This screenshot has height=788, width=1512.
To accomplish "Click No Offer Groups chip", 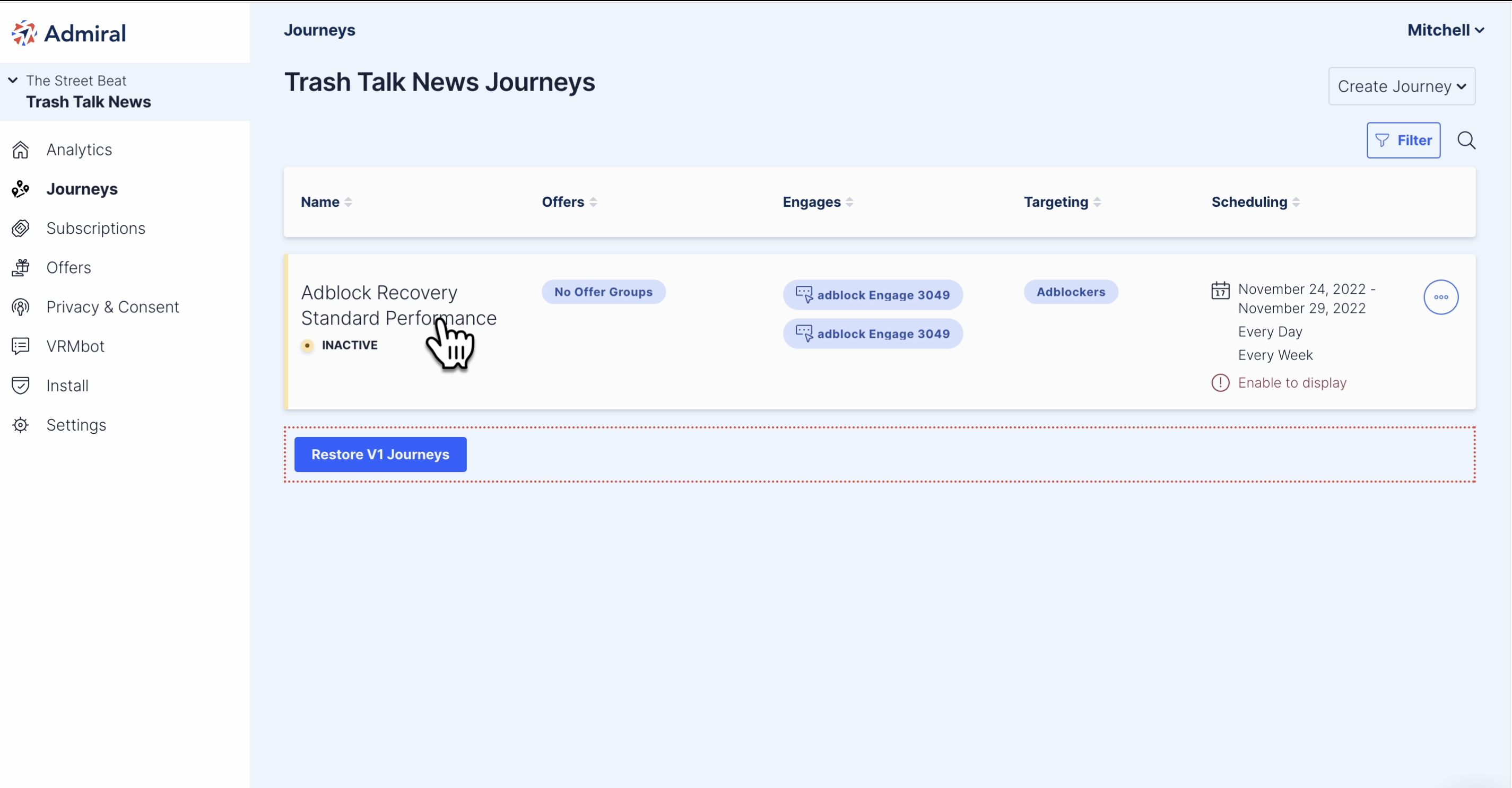I will pyautogui.click(x=603, y=292).
